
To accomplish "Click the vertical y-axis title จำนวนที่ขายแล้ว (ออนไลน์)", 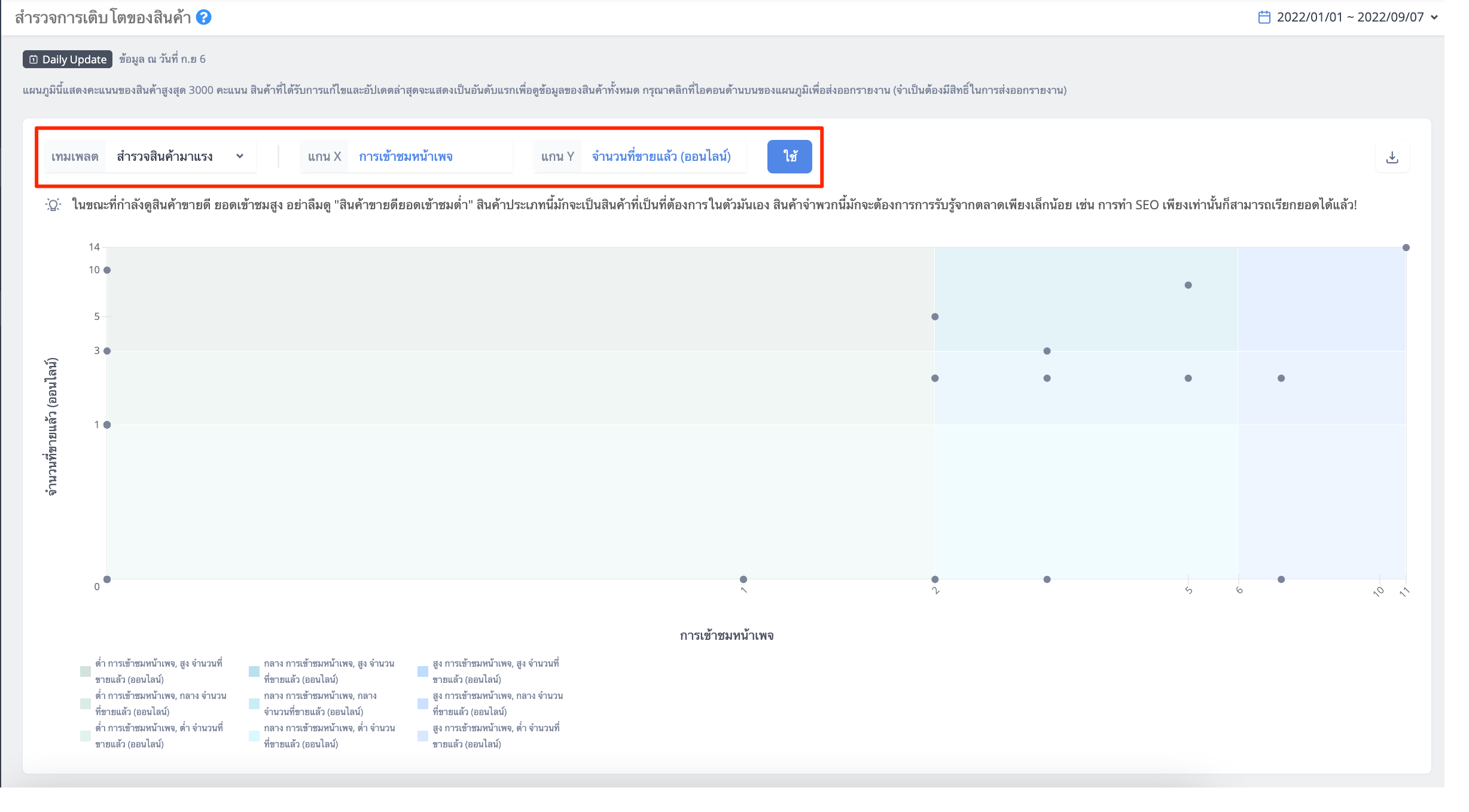I will (x=52, y=427).
